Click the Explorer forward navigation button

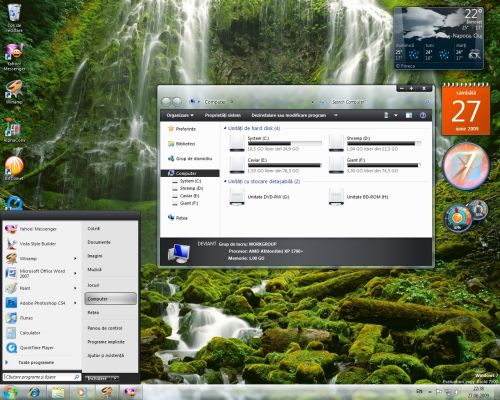pyautogui.click(x=177, y=101)
